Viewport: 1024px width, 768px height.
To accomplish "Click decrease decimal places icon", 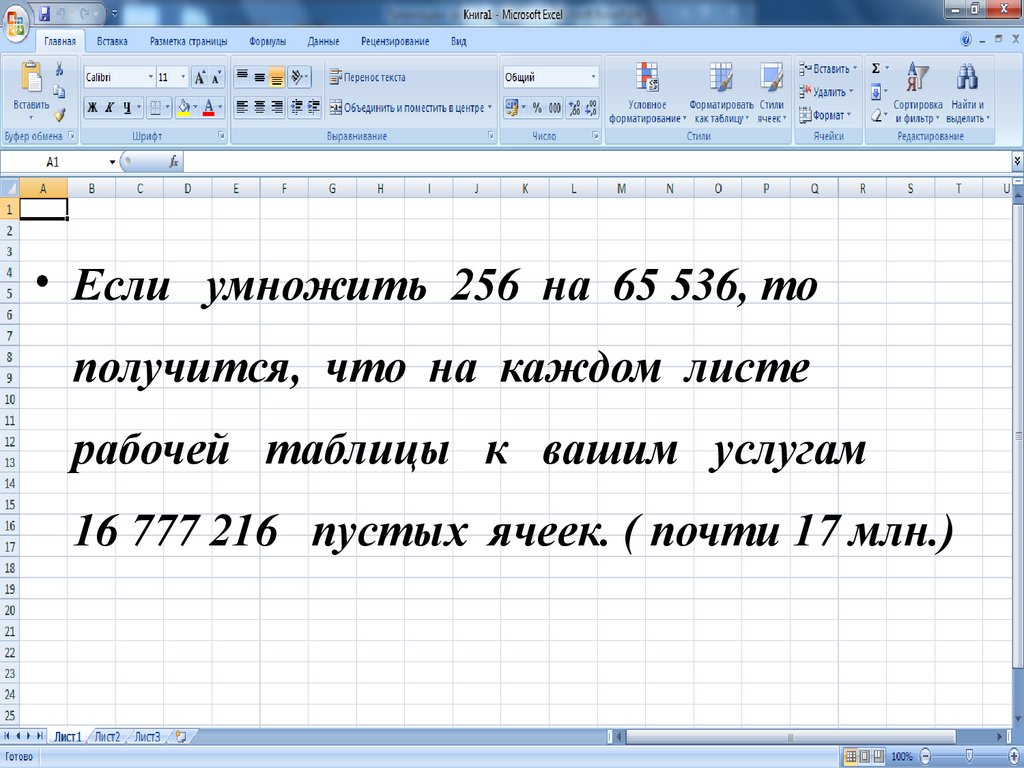I will coord(591,107).
